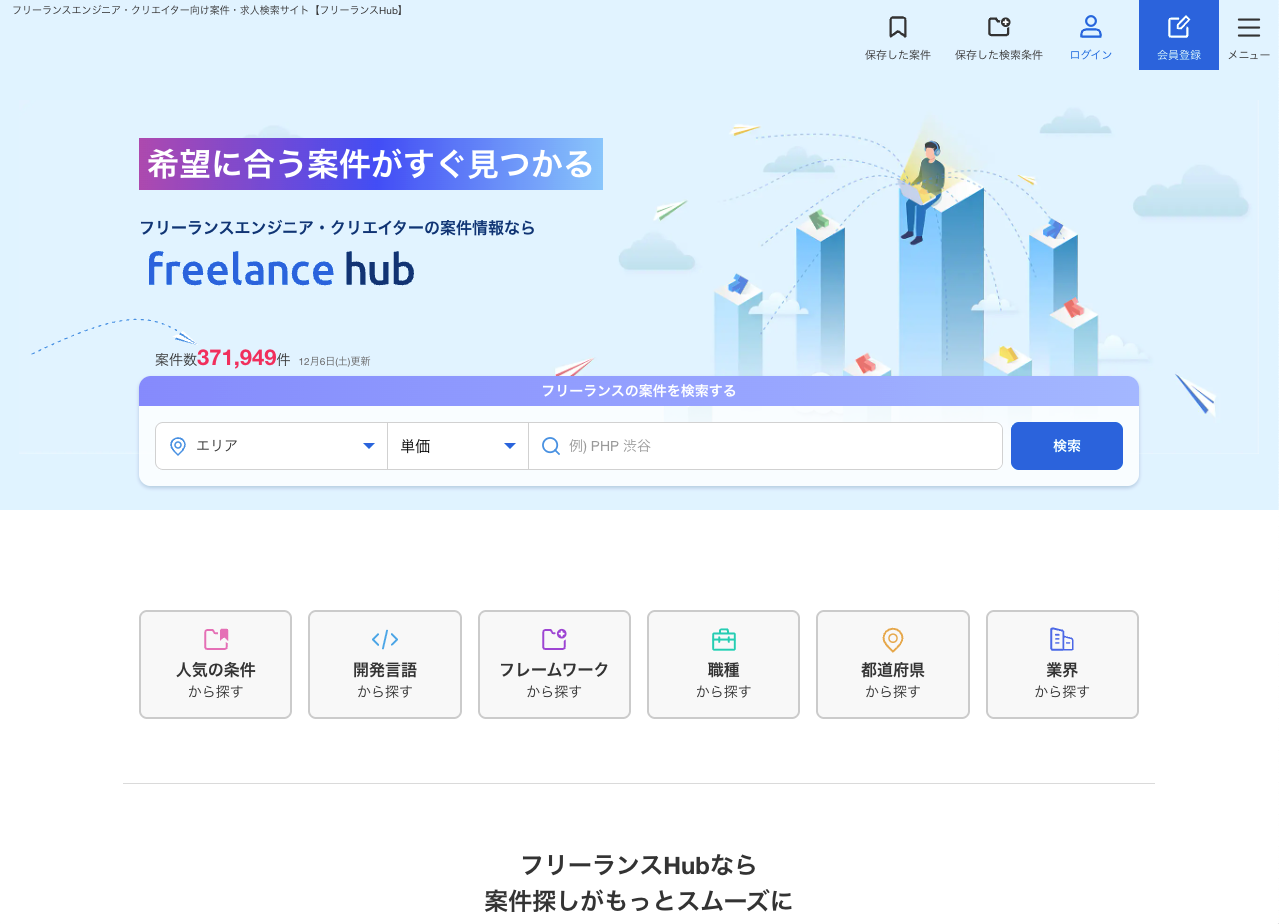This screenshot has width=1279, height=924.
Task: Click the 開発言語 code bracket icon
Action: (384, 639)
